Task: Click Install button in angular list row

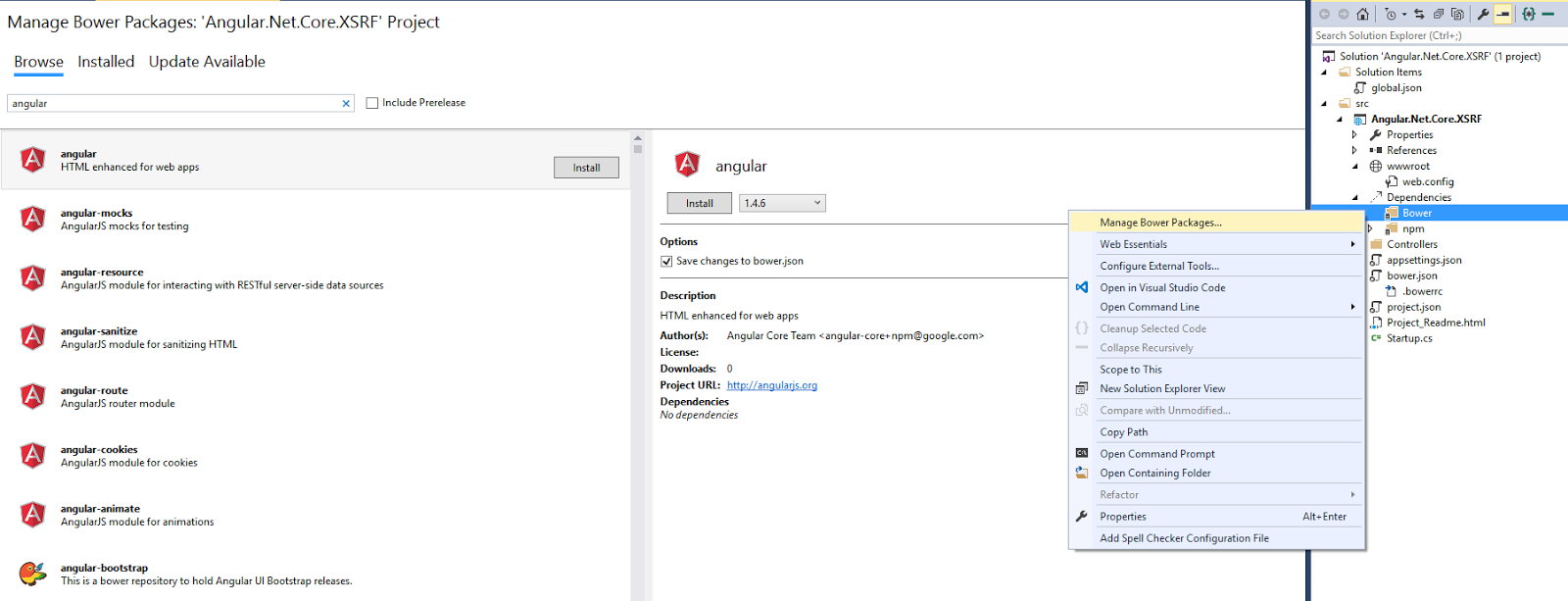Action: 586,168
